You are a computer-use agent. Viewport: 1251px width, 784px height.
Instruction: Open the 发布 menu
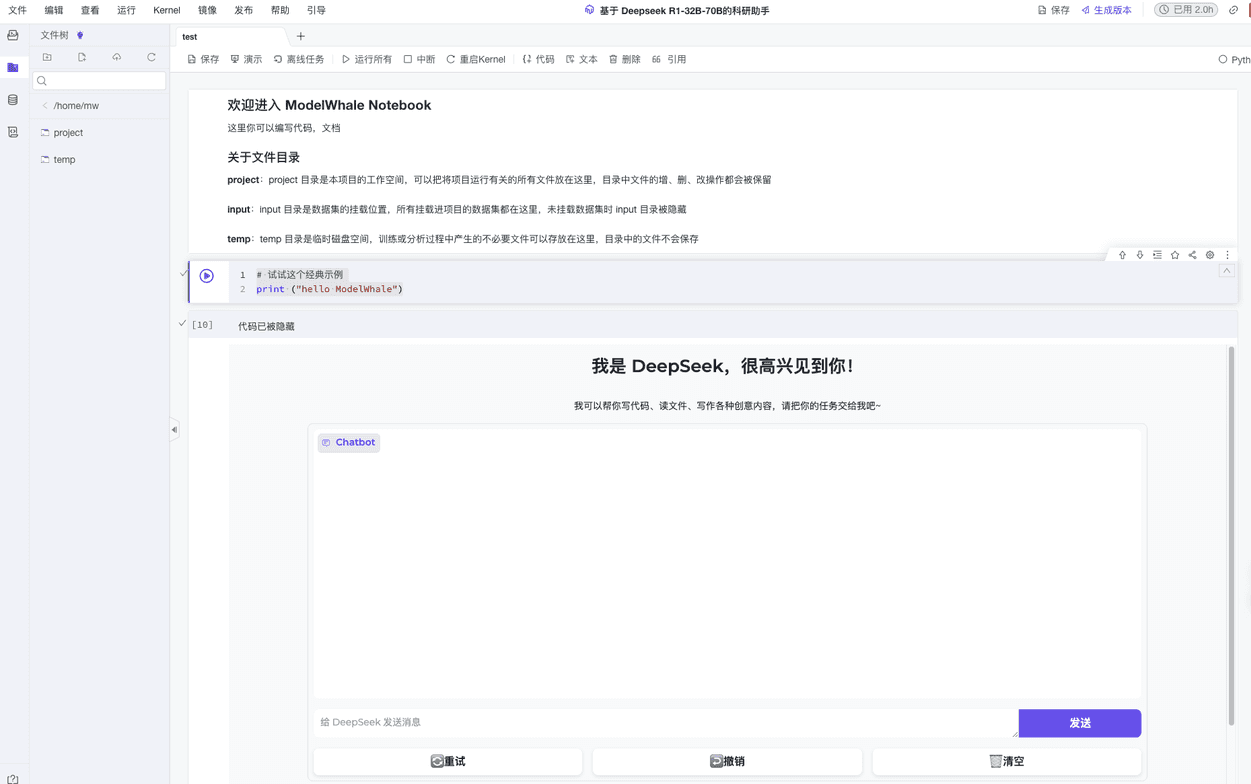click(244, 10)
